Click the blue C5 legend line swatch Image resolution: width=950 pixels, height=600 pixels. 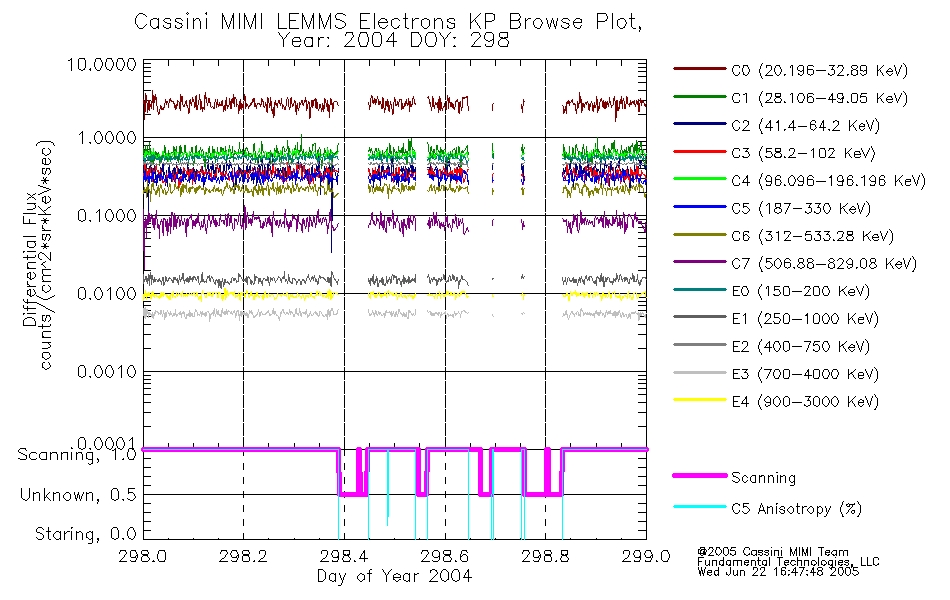click(699, 207)
